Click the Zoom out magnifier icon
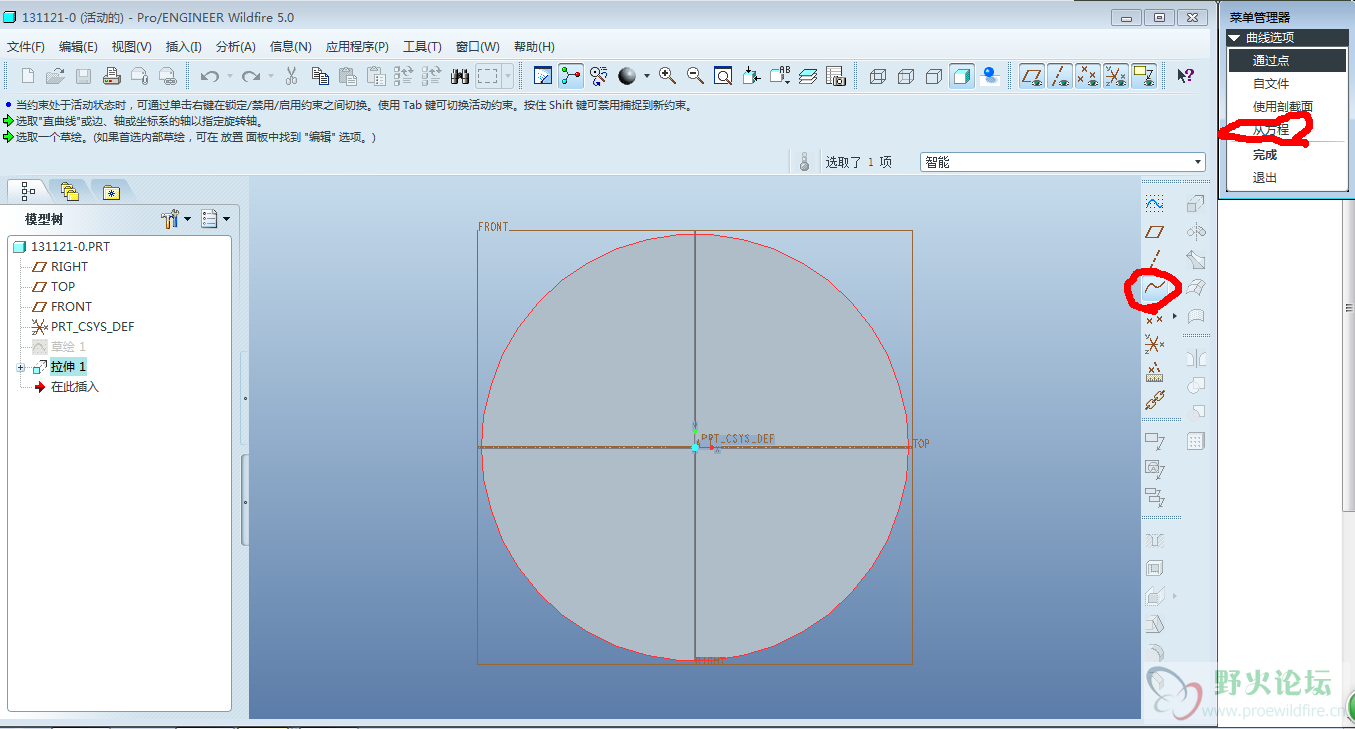The image size is (1355, 729). click(x=695, y=76)
